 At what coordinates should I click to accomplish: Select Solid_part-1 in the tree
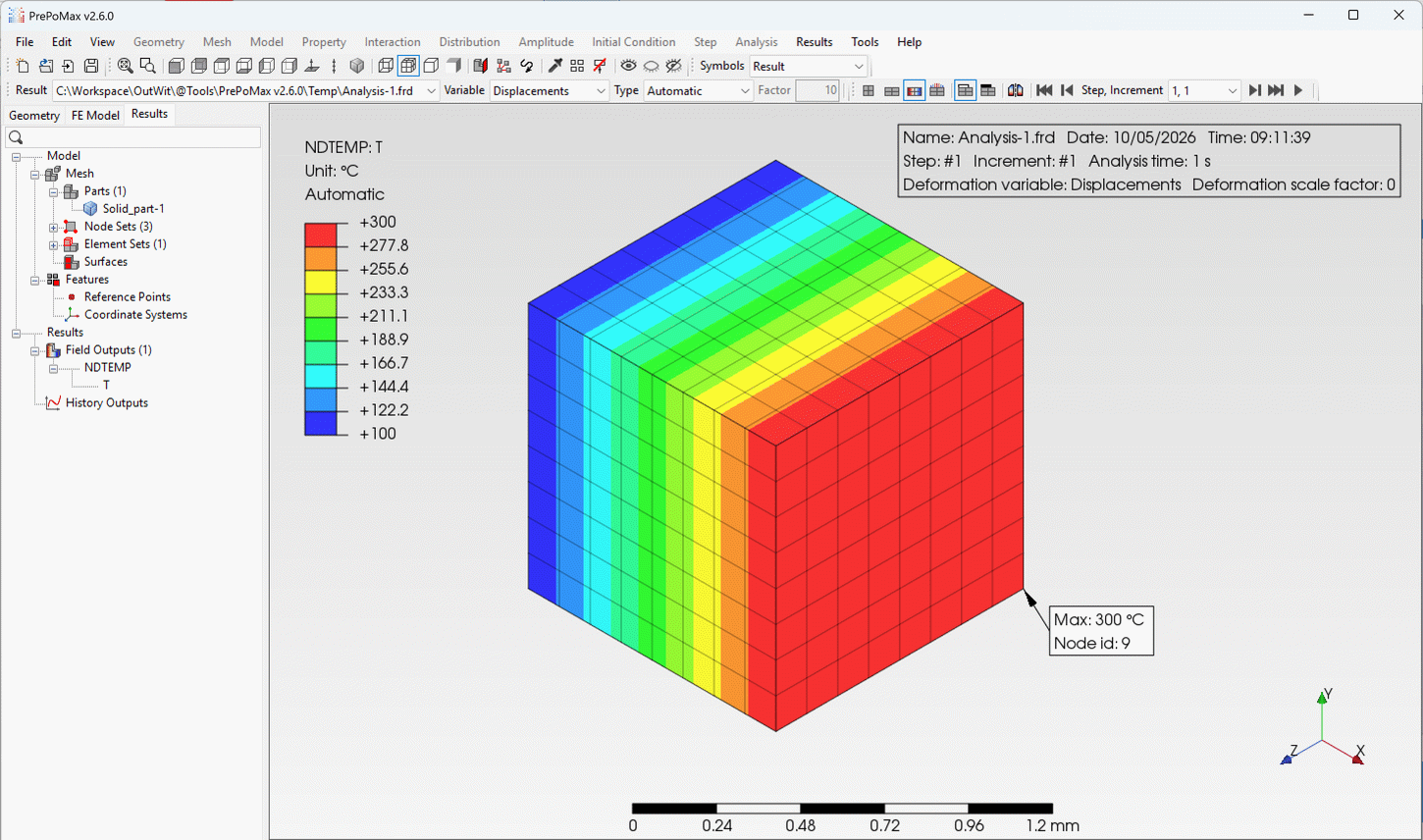tap(133, 209)
